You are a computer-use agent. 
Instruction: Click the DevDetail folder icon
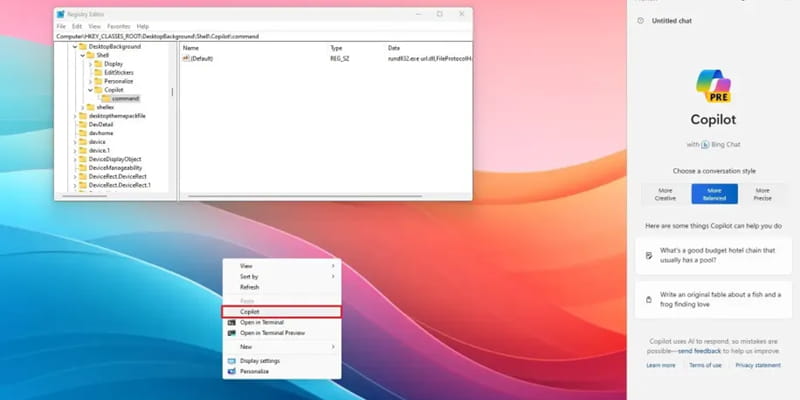point(83,124)
